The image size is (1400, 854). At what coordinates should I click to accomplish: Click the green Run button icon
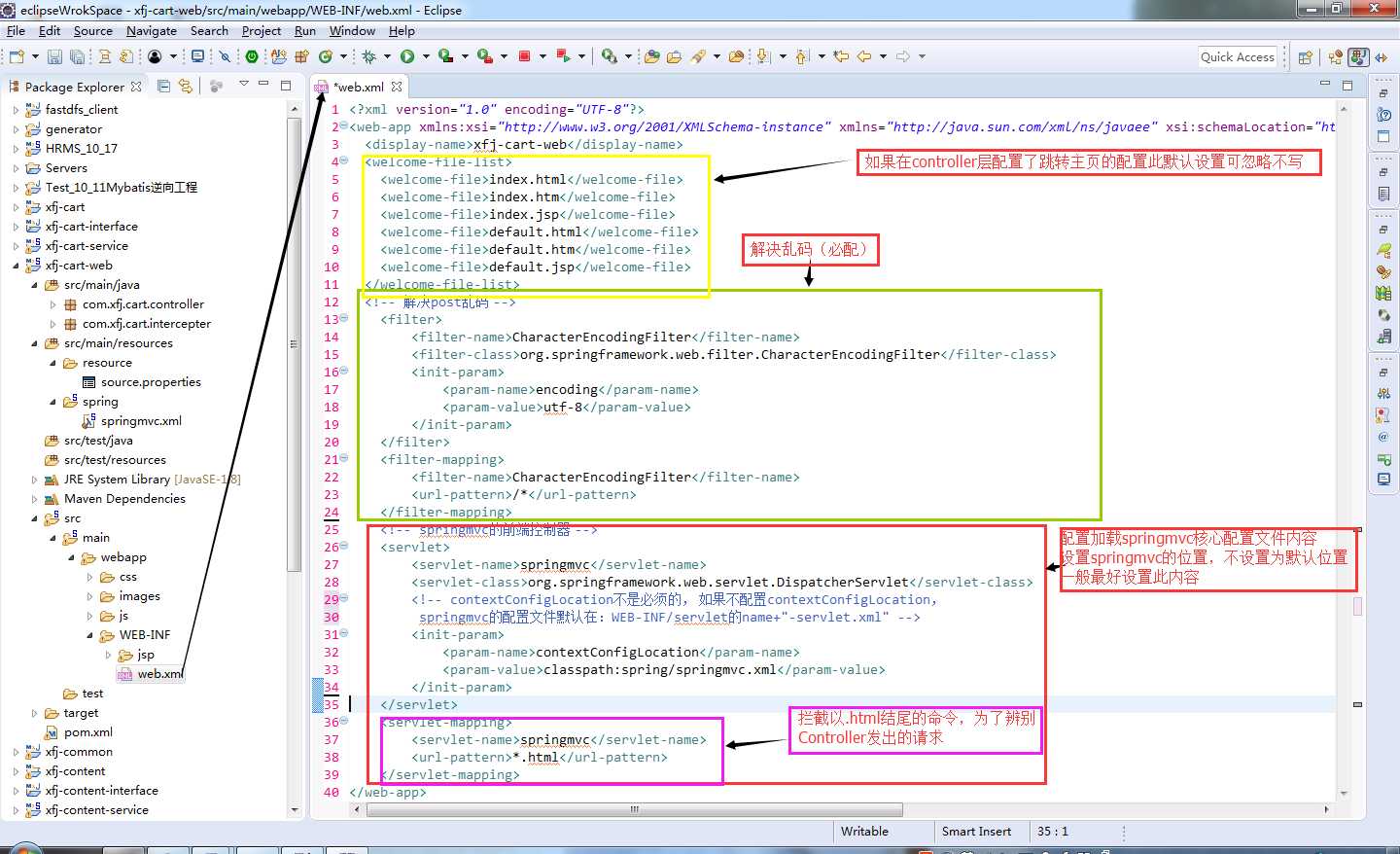click(407, 56)
